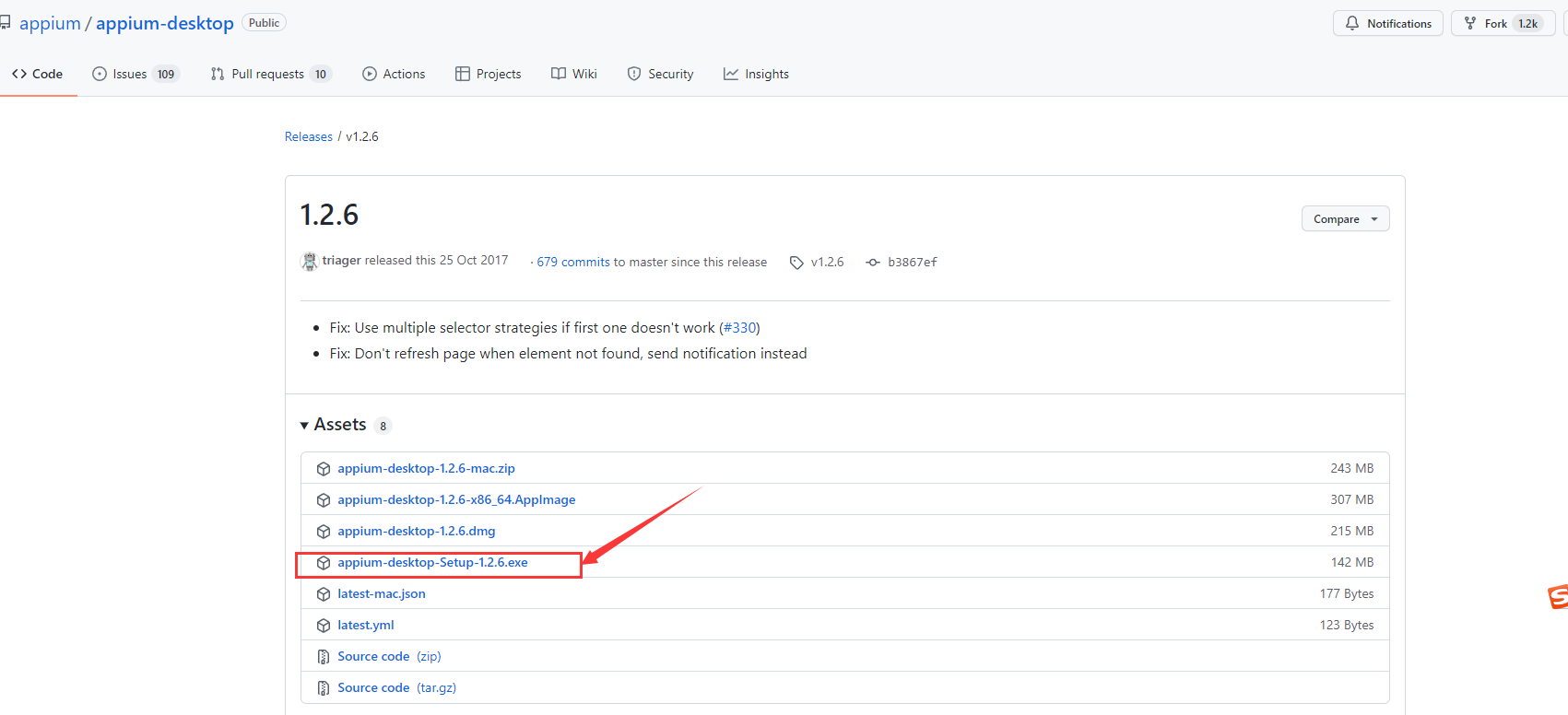The width and height of the screenshot is (1568, 715).
Task: Open the Code tab
Action: (x=37, y=74)
